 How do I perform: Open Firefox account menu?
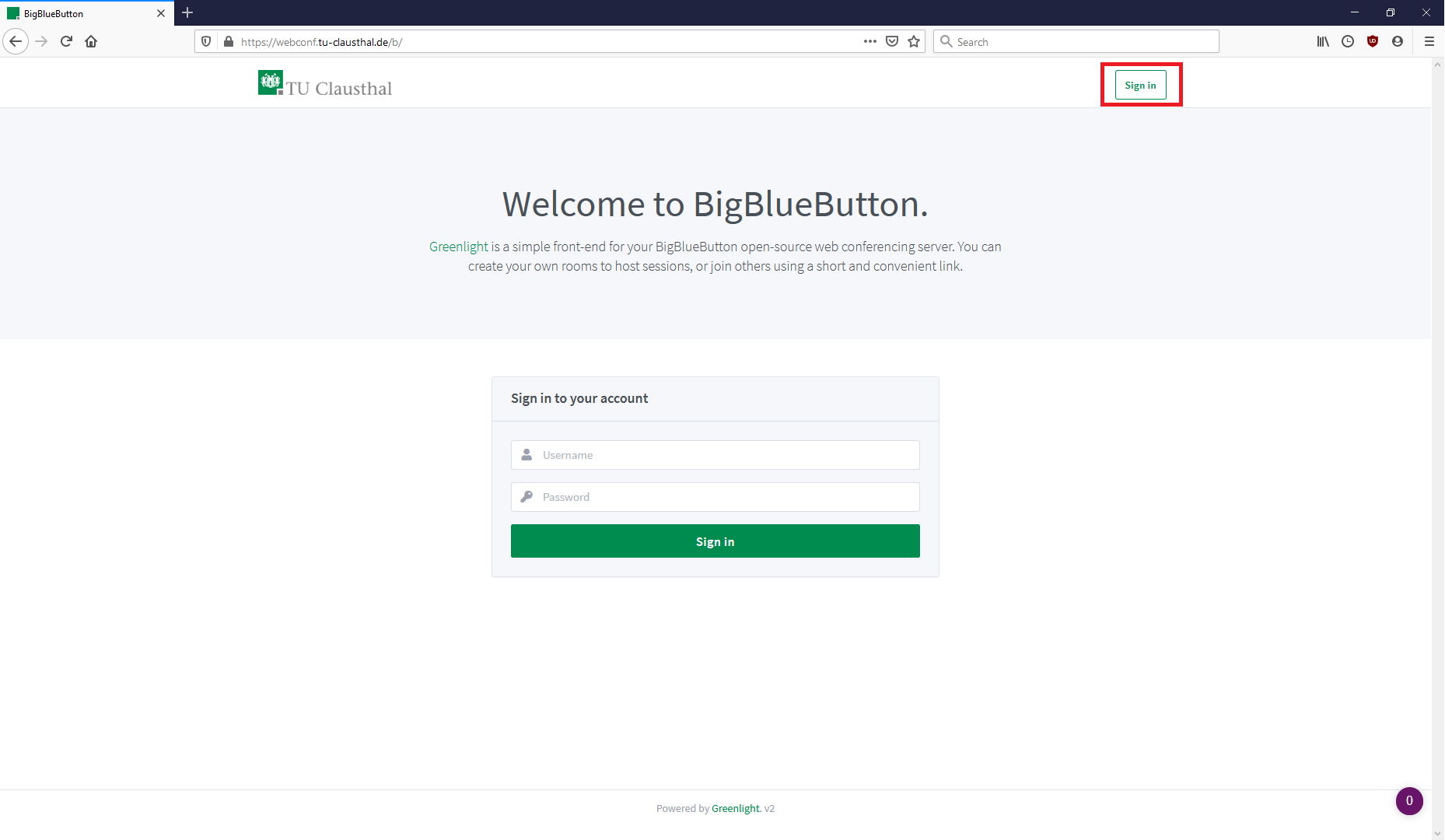point(1398,41)
